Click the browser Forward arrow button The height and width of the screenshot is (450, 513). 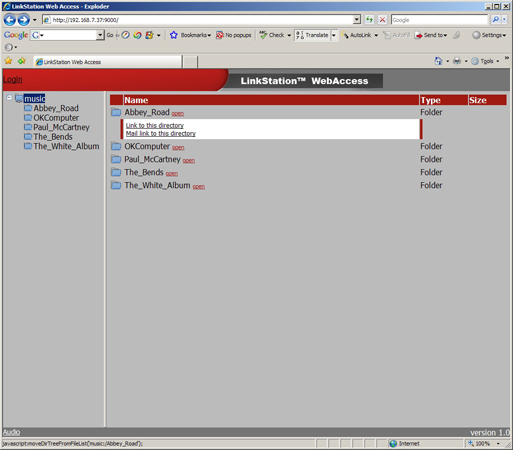click(x=23, y=20)
